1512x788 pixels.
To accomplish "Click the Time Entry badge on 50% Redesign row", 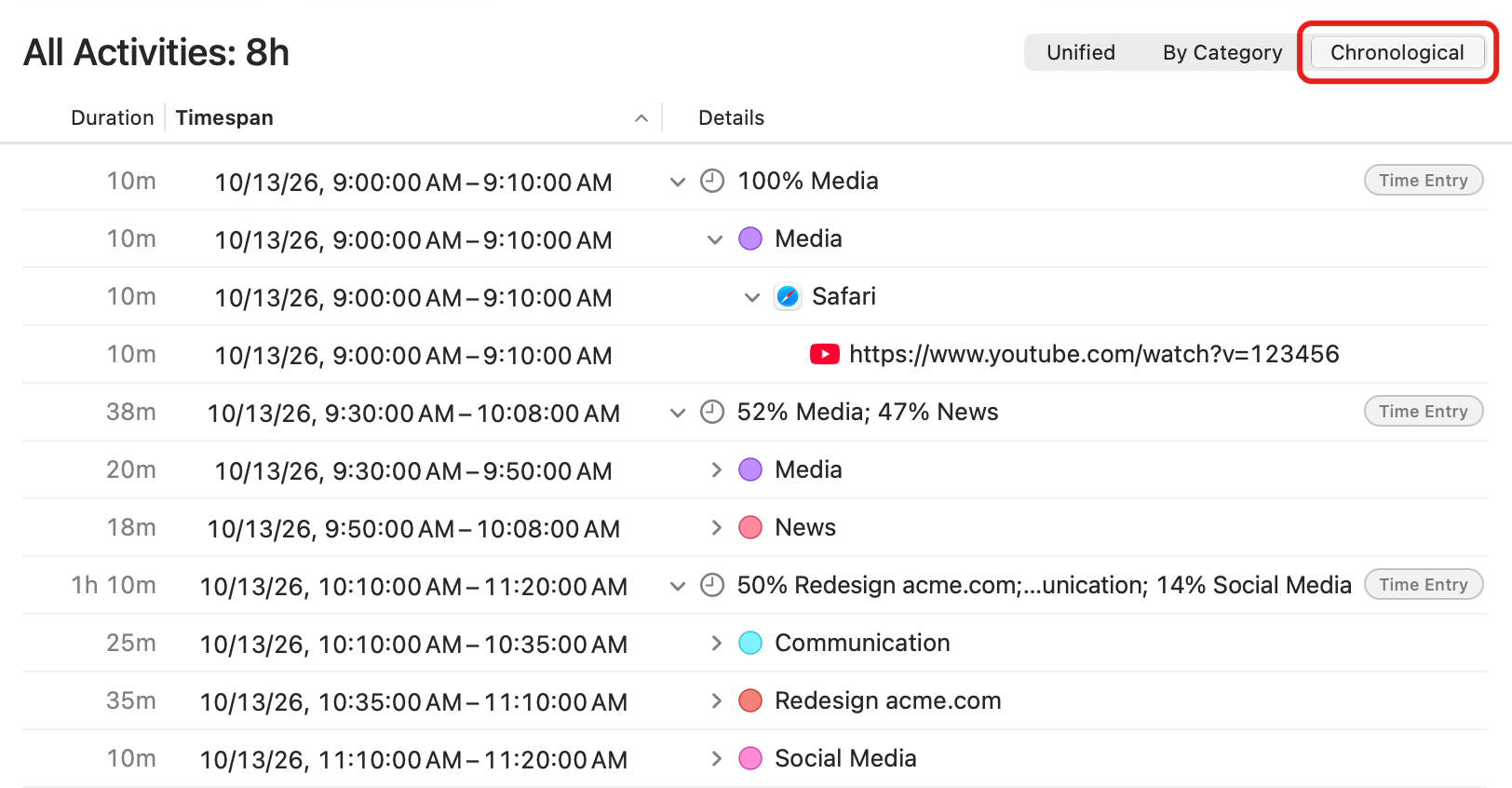I will point(1424,585).
